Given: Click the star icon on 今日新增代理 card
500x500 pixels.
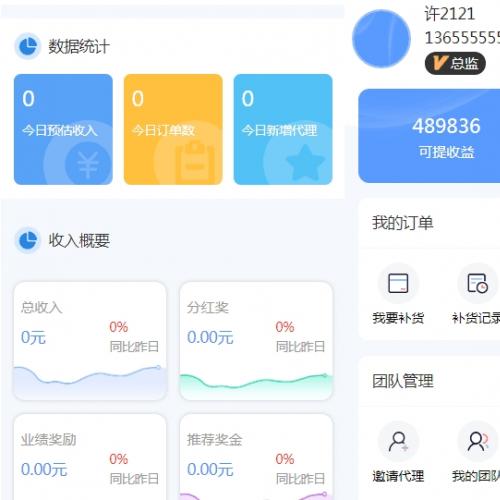Looking at the screenshot, I should (x=305, y=162).
